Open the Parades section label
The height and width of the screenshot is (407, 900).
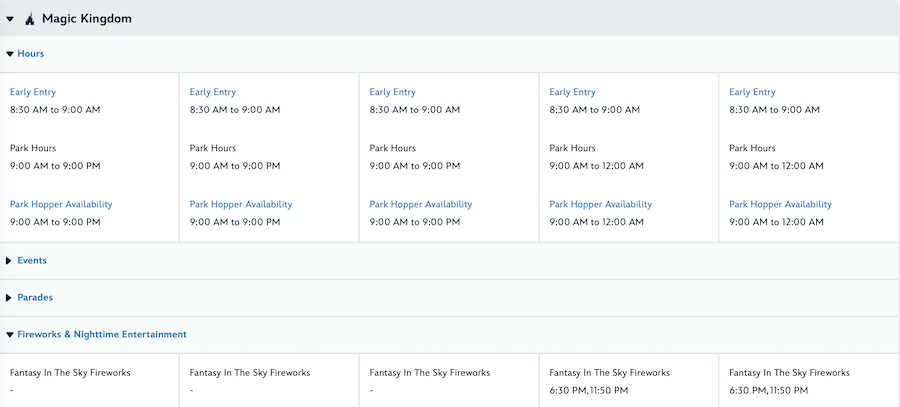tap(35, 298)
